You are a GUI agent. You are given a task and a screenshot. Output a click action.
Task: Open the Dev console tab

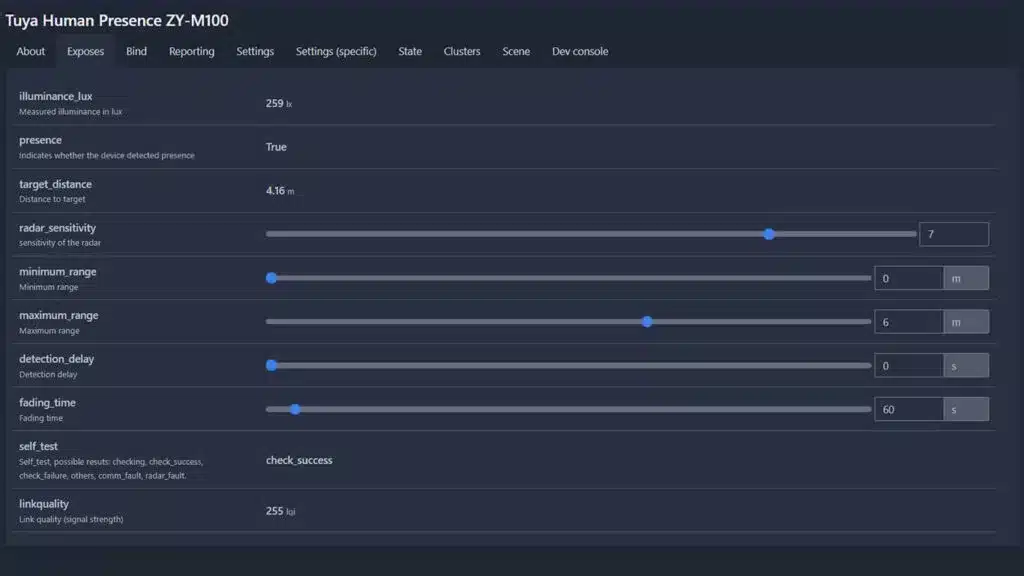pos(580,51)
